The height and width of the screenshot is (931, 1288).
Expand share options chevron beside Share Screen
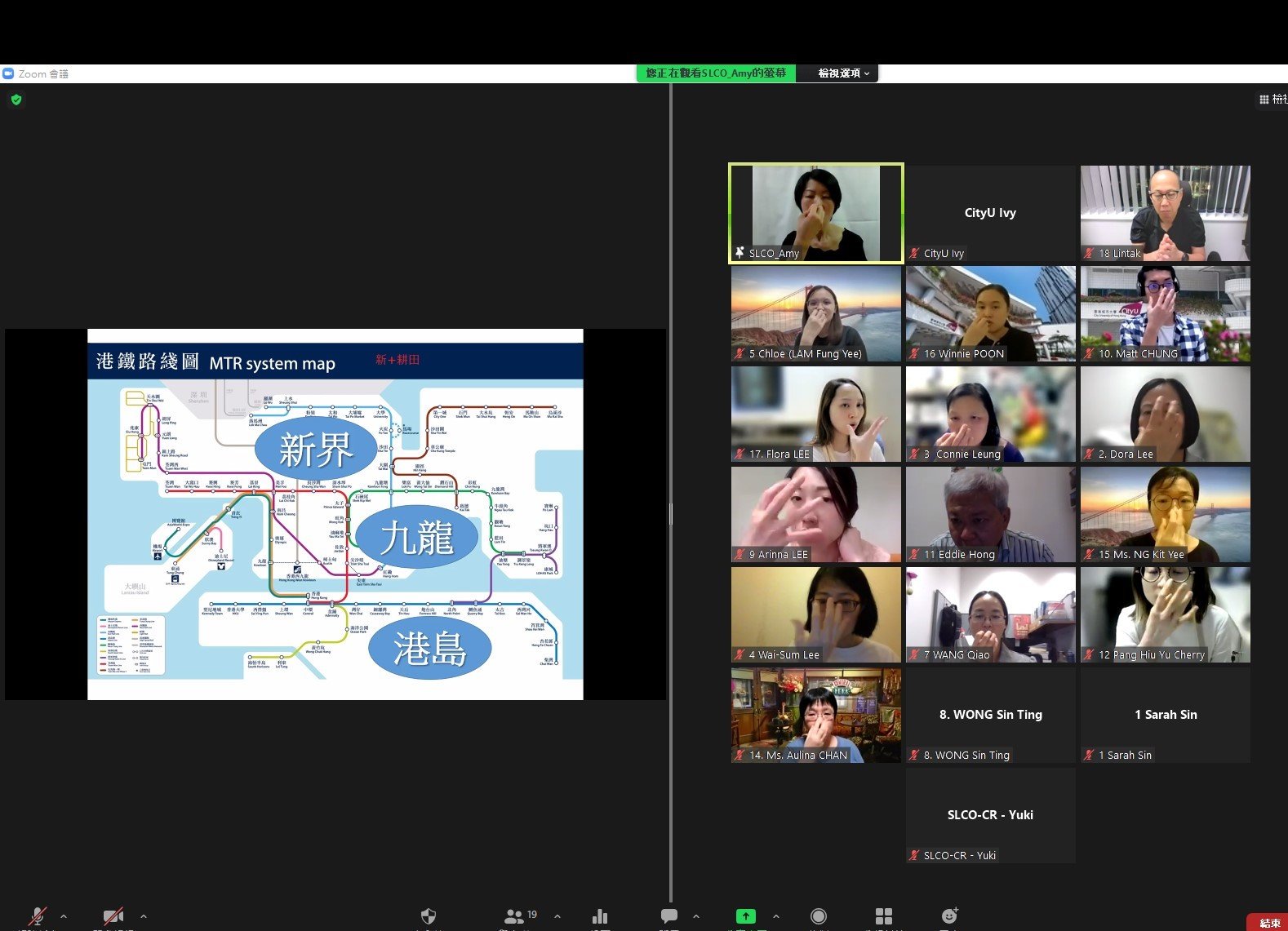(x=775, y=916)
